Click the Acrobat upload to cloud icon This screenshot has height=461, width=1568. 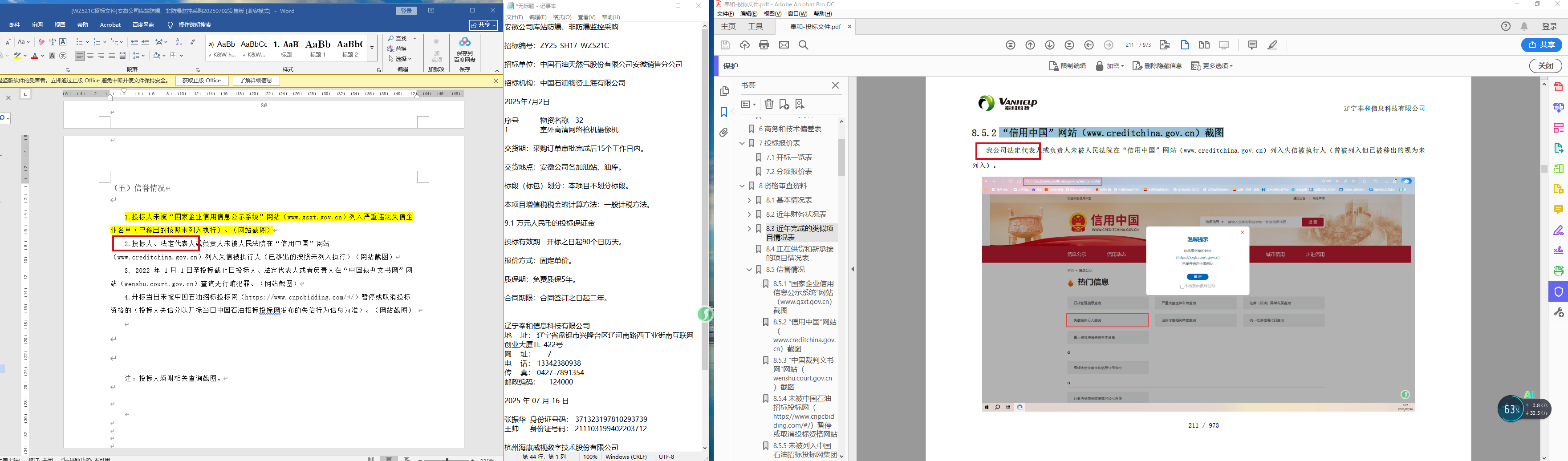(x=744, y=45)
